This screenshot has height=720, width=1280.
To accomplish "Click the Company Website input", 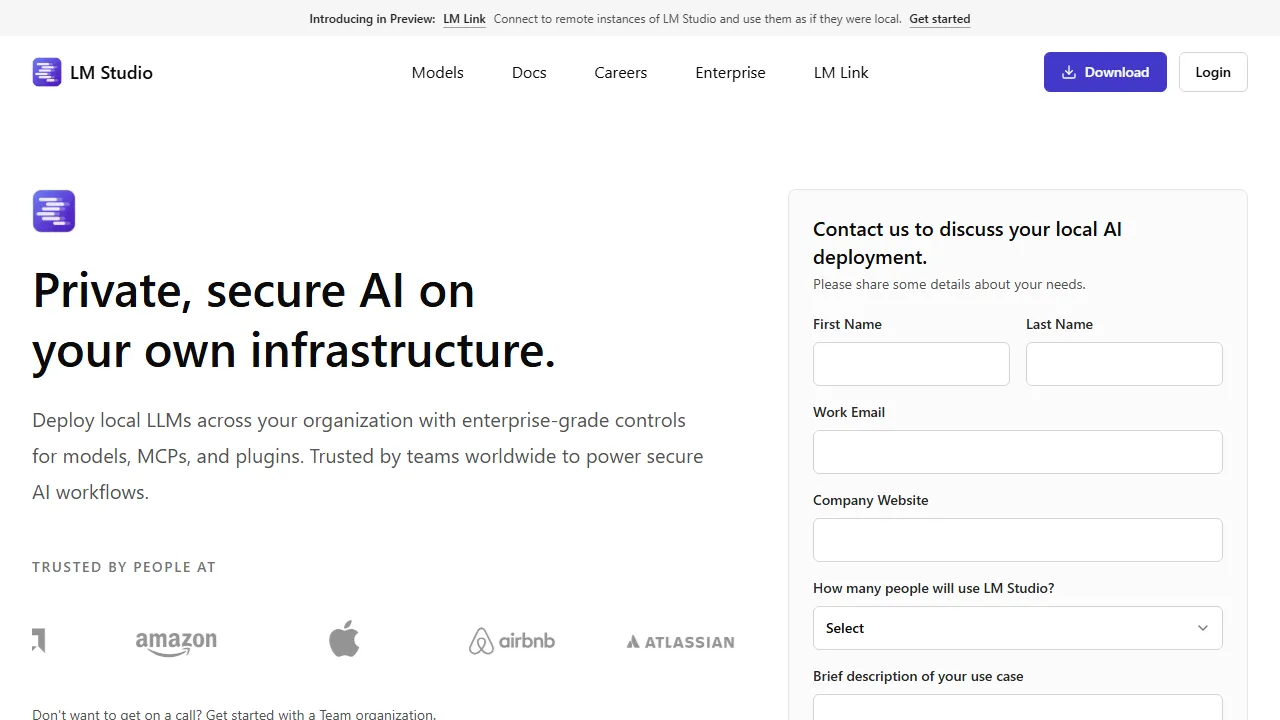I will click(1018, 540).
